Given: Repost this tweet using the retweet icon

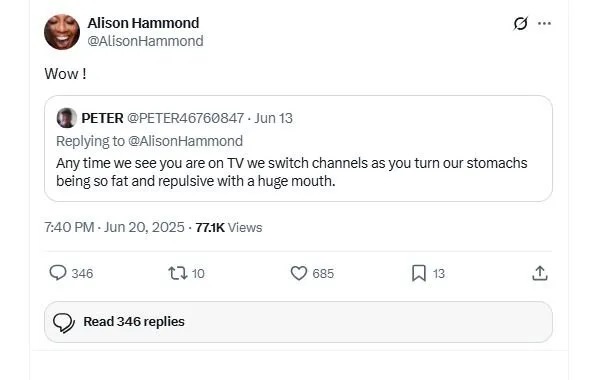Looking at the screenshot, I should point(178,273).
